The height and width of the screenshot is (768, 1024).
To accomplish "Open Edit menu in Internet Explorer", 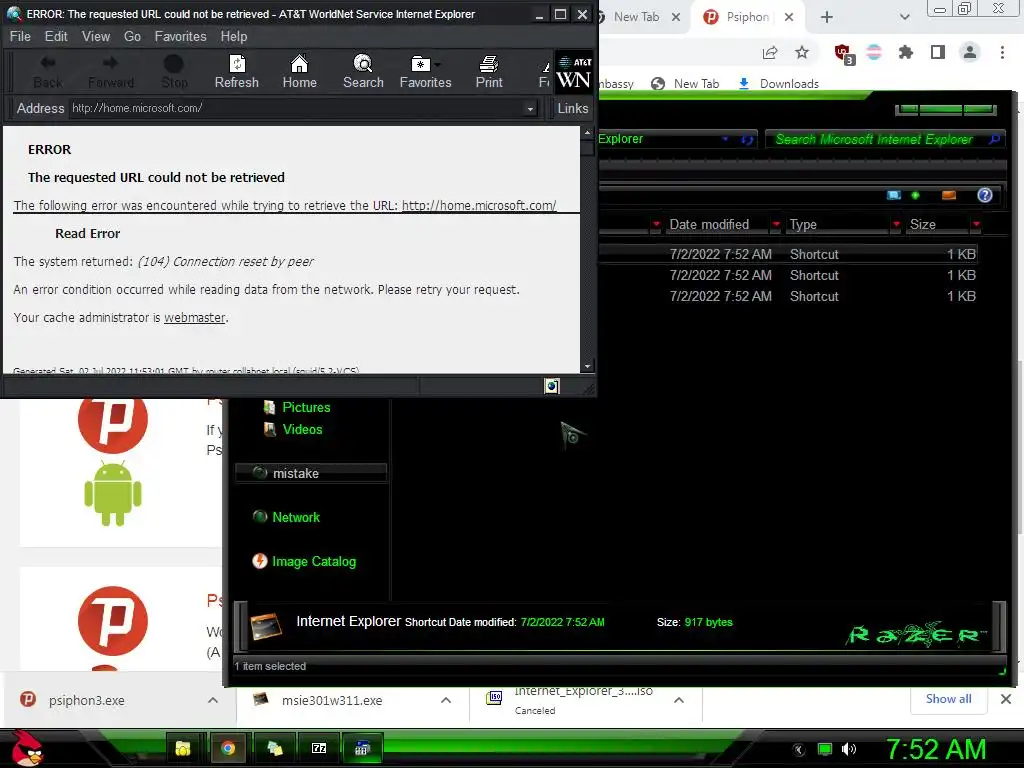I will [x=56, y=37].
